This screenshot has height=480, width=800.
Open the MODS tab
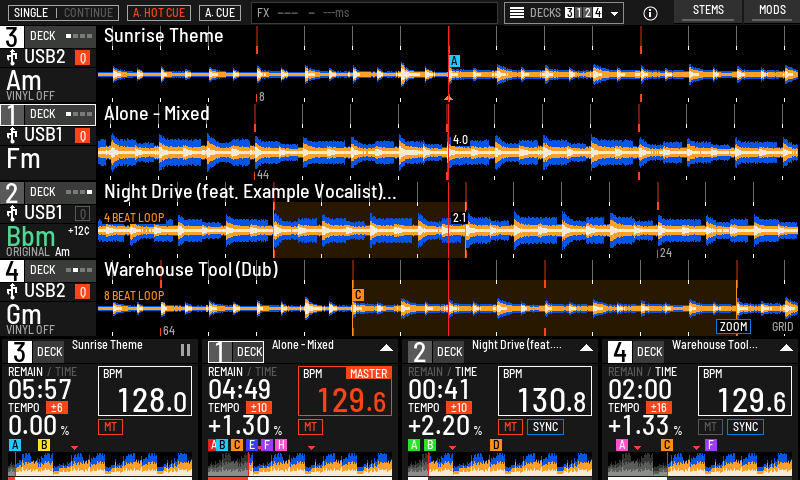(772, 11)
